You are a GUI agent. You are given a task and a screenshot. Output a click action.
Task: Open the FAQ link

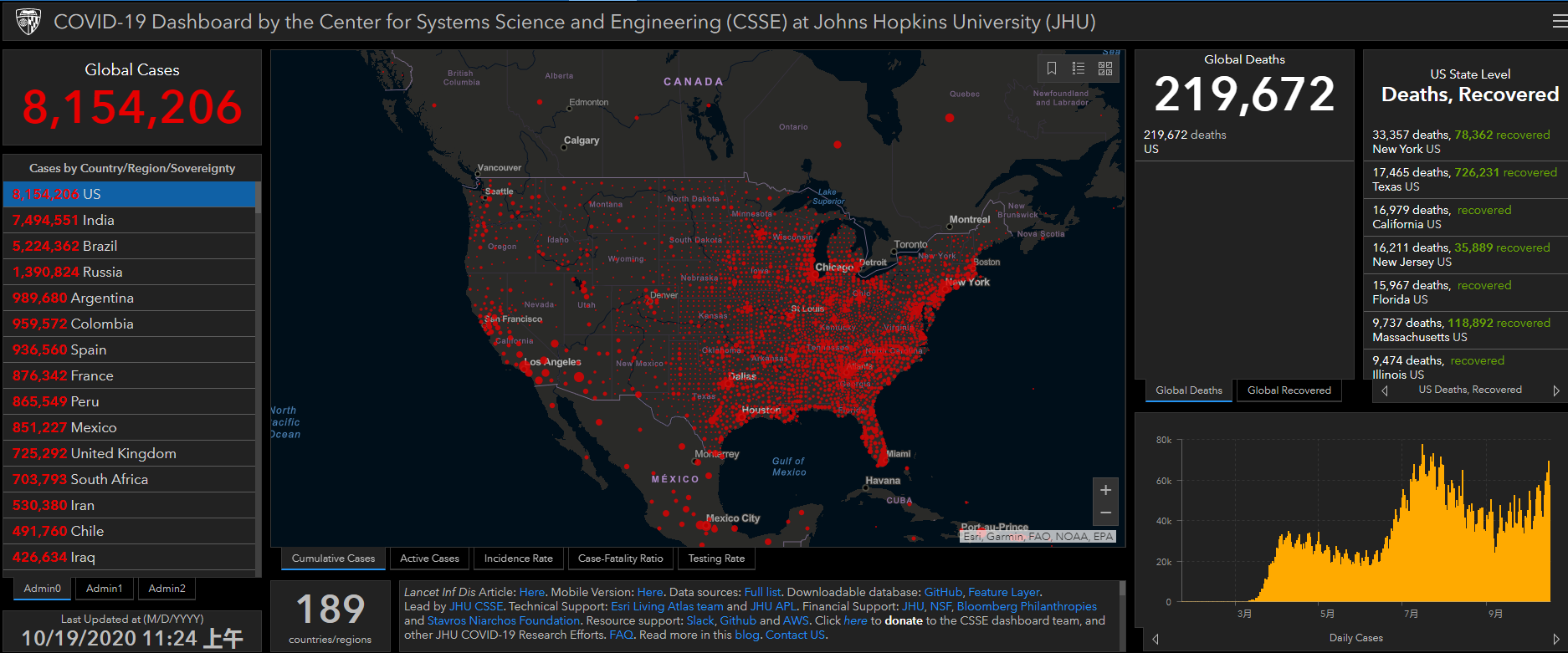[x=621, y=635]
